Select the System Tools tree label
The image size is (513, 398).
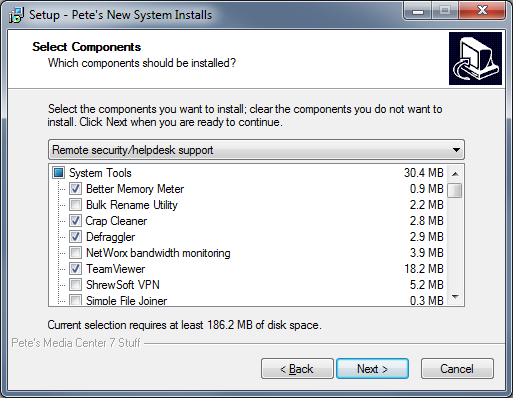[100, 173]
